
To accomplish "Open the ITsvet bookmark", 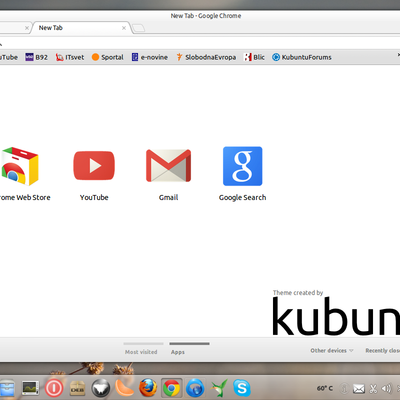I will point(70,57).
